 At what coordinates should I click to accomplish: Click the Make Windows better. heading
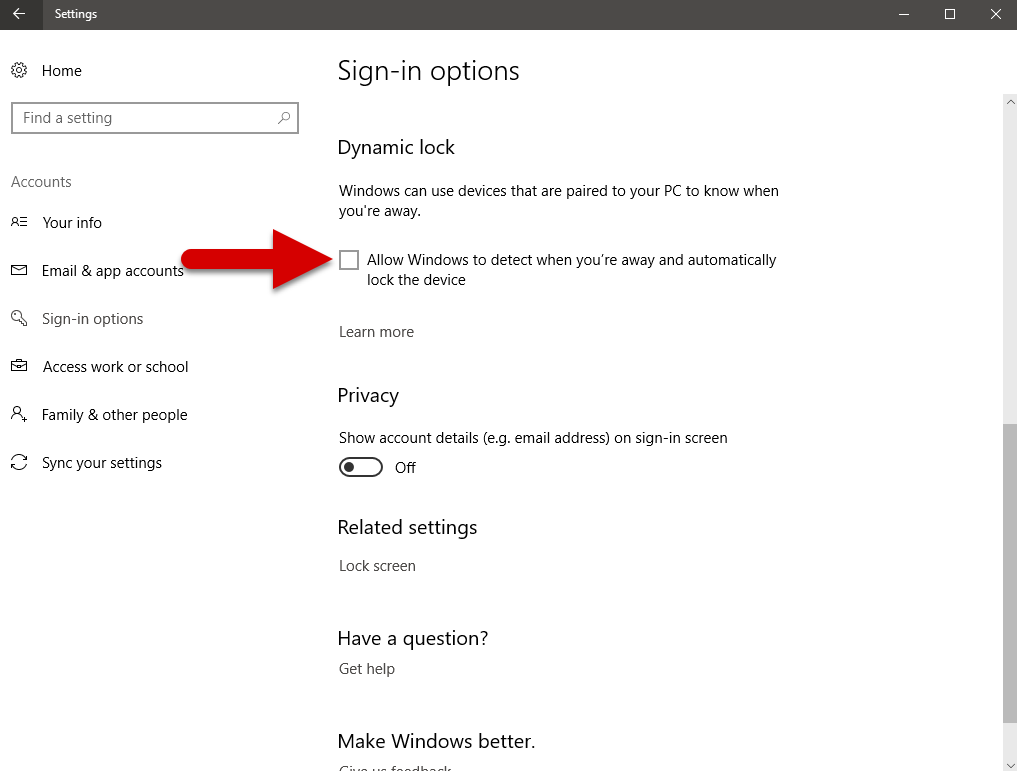pyautogui.click(x=437, y=741)
